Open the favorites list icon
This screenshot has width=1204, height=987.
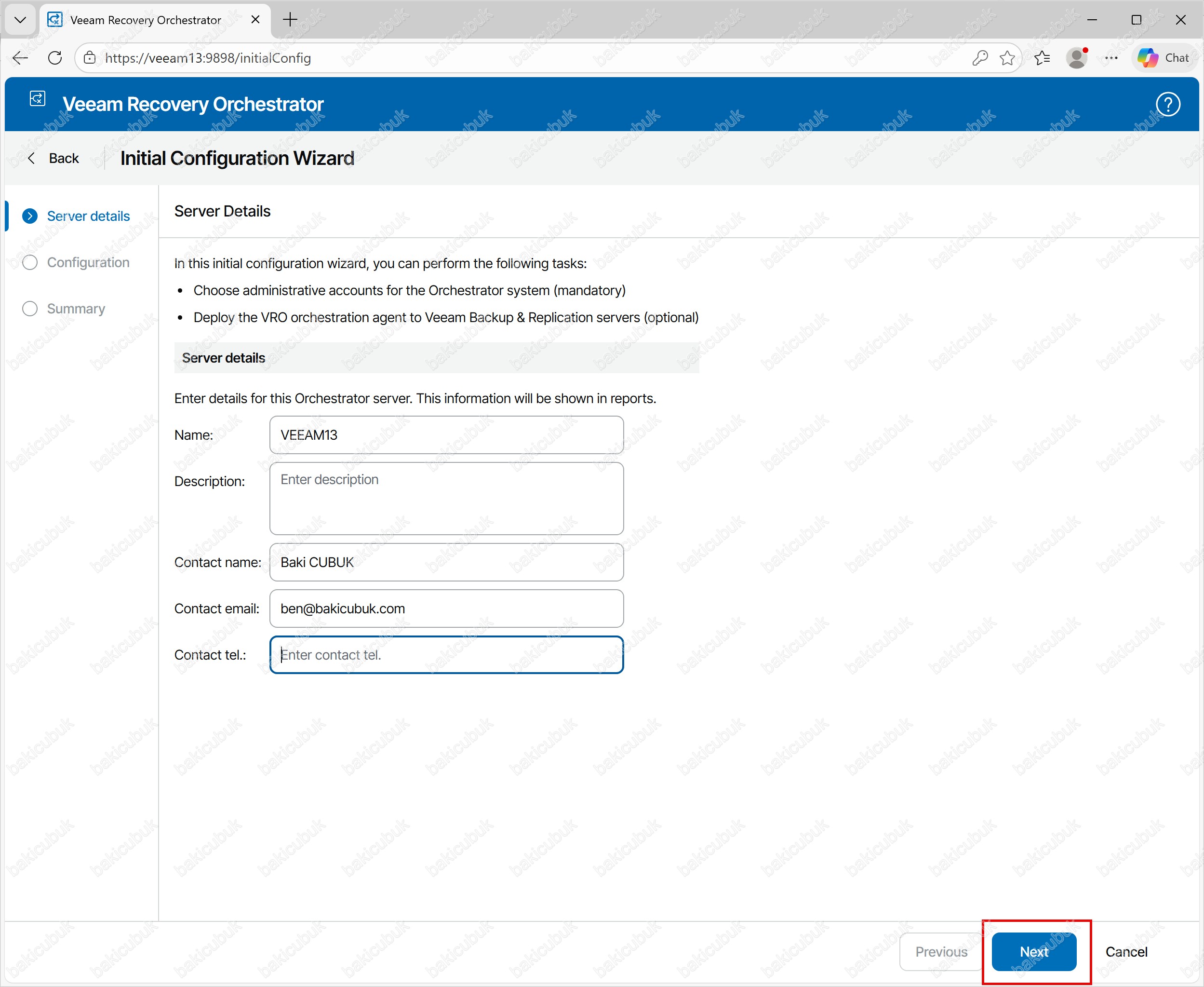click(x=1042, y=57)
